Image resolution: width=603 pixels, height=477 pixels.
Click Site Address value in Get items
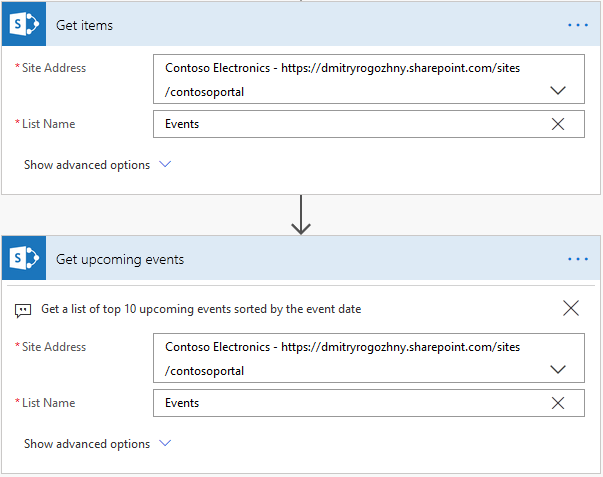pyautogui.click(x=342, y=79)
